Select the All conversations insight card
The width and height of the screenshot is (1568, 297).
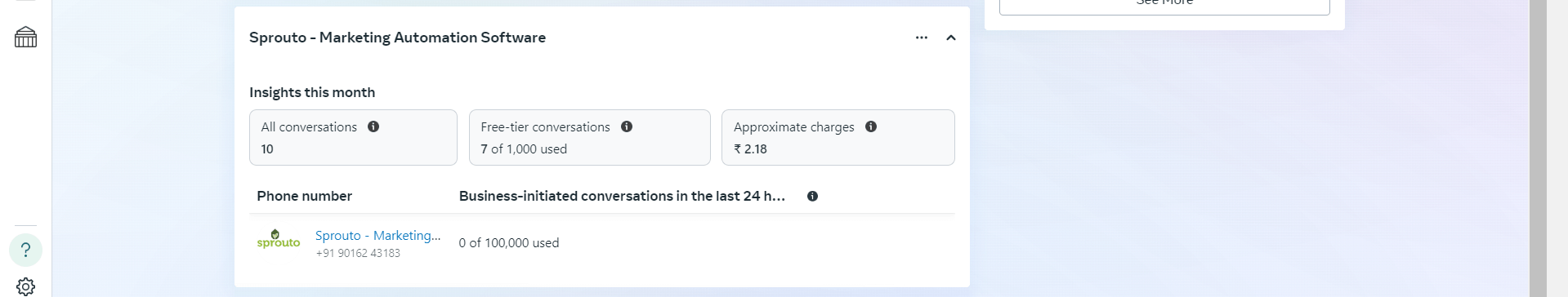tap(353, 137)
